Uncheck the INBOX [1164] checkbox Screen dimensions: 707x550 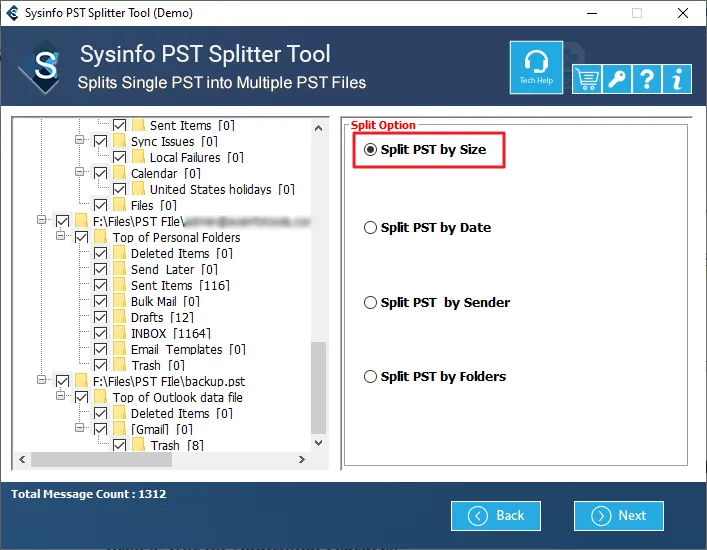pos(101,334)
